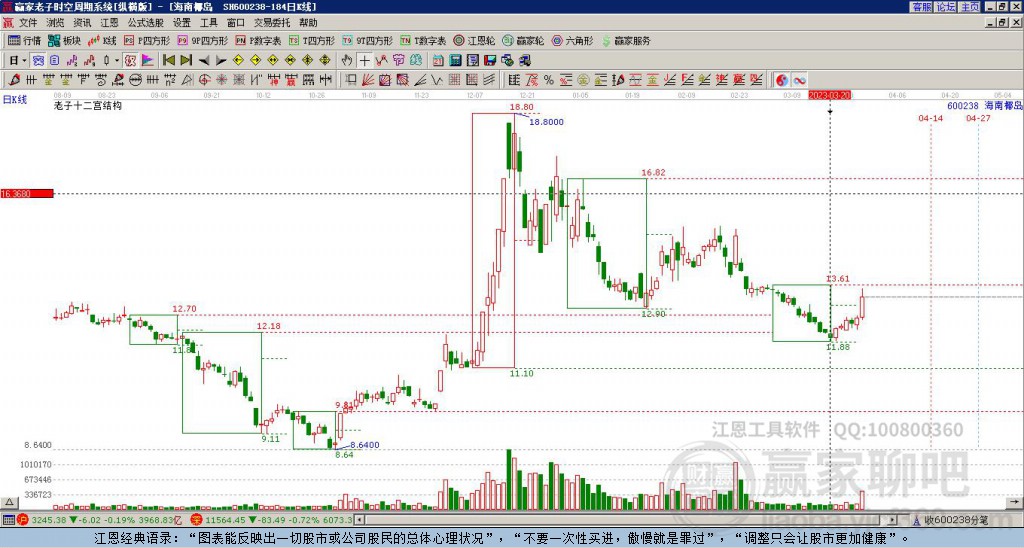The height and width of the screenshot is (548, 1024).
Task: Click the 客服 button in title bar
Action: (921, 7)
